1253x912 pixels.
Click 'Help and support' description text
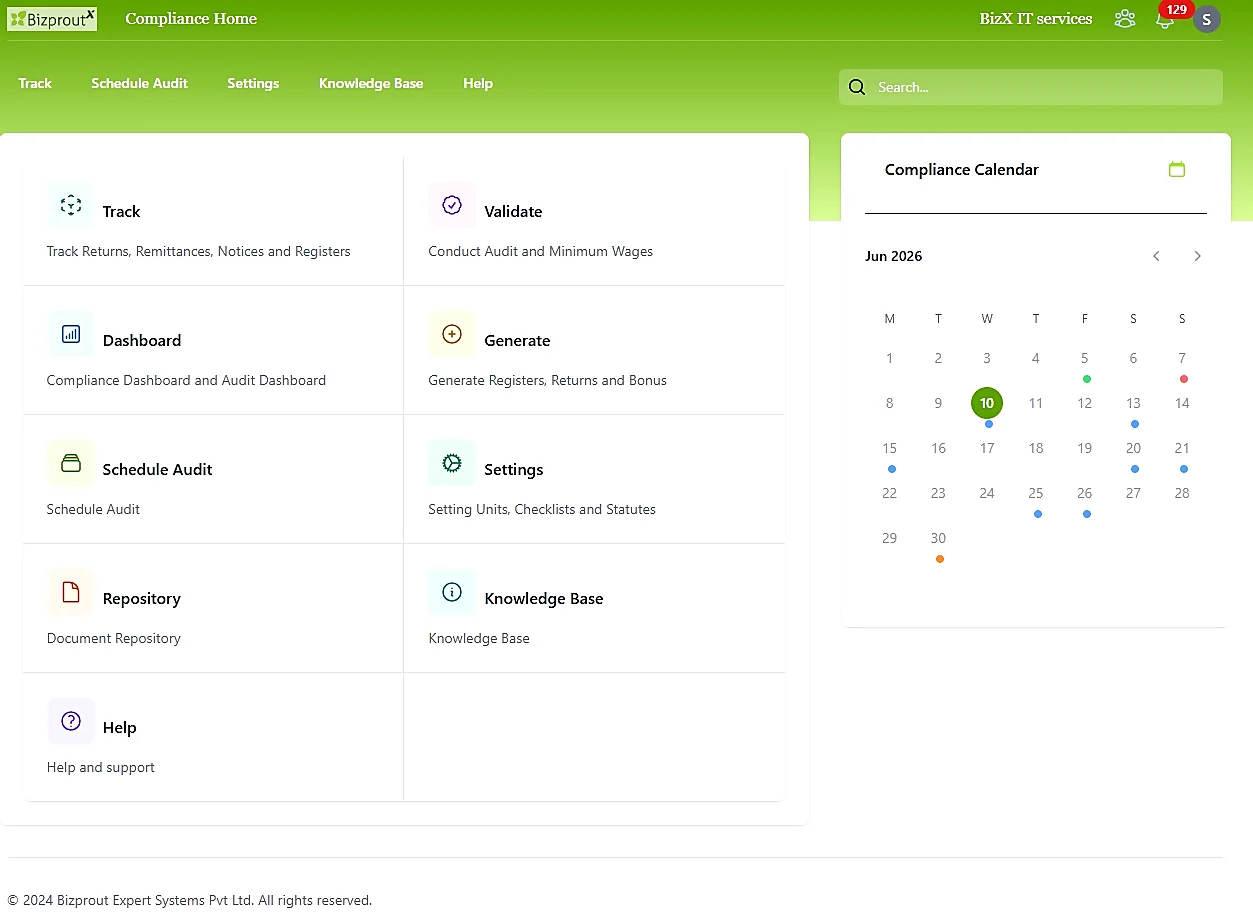click(101, 767)
